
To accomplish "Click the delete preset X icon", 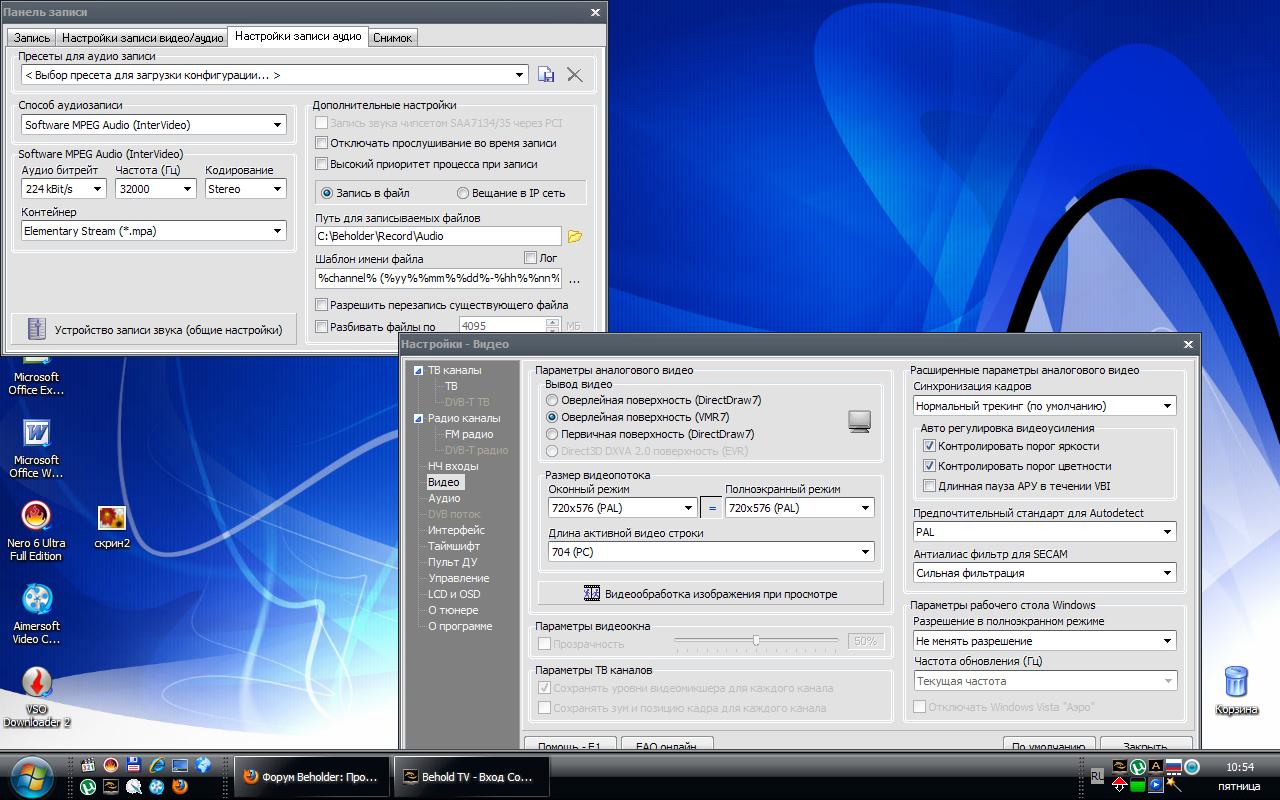I will click(x=575, y=75).
